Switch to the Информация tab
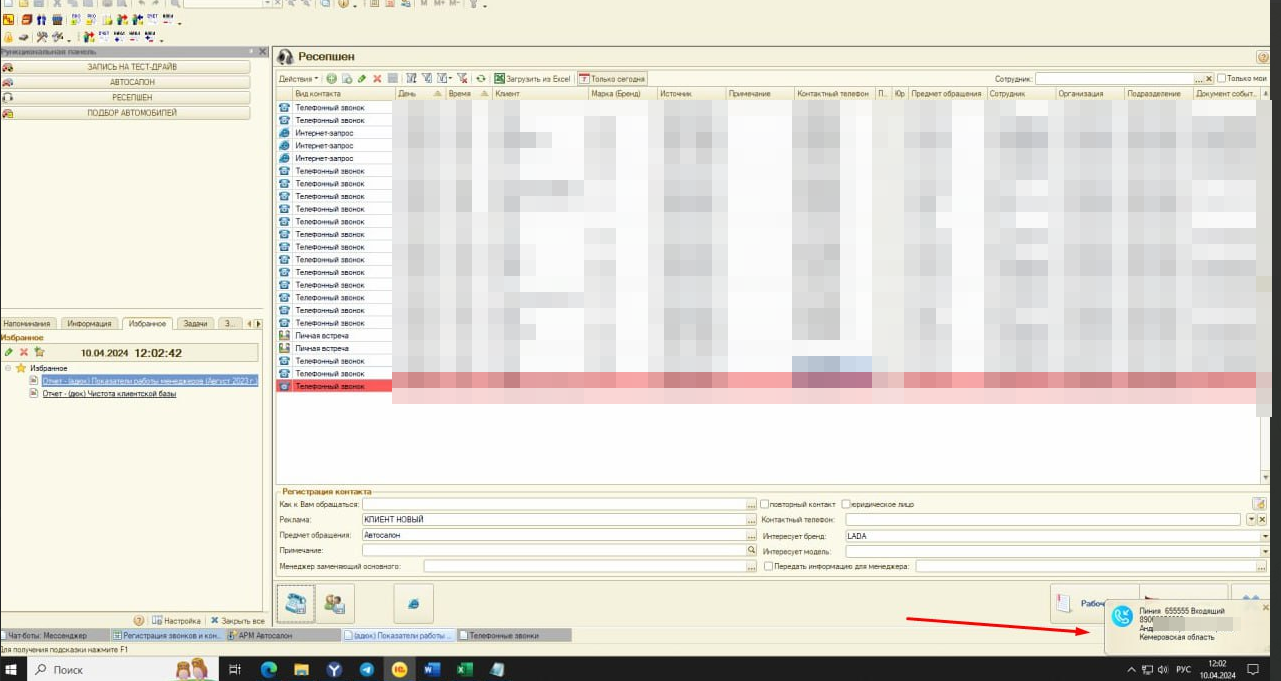This screenshot has height=681, width=1281. (x=90, y=323)
